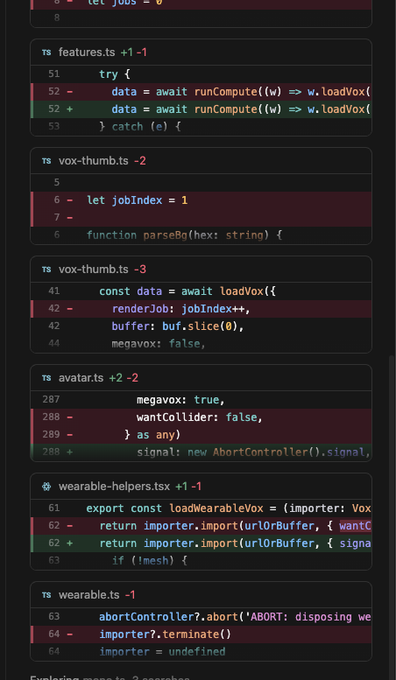Screen dimensions: 396x680
Task: Click the 'if (!mesh) {' line
Action: (x=201, y=560)
